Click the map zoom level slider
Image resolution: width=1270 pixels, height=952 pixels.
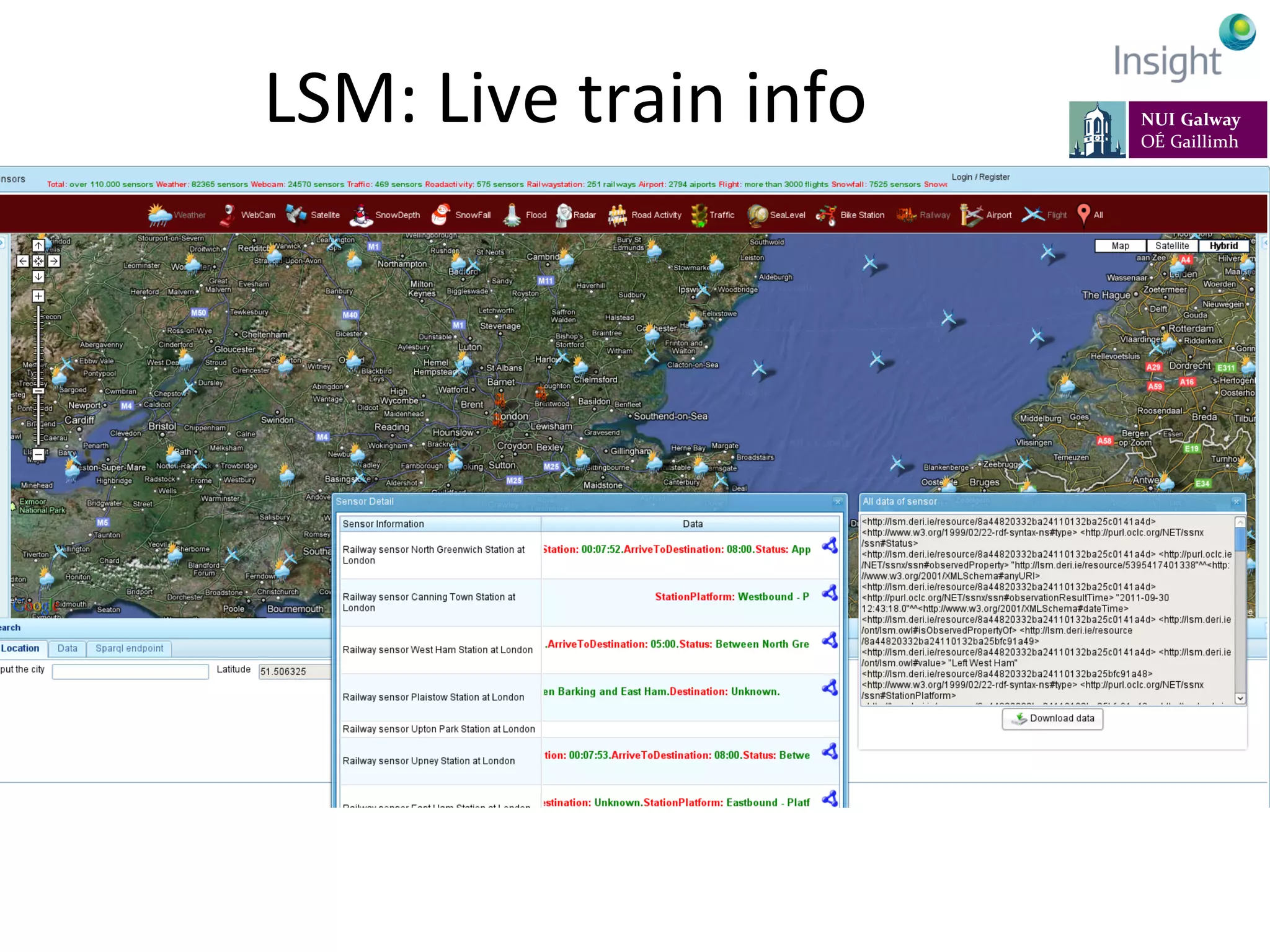pos(38,391)
